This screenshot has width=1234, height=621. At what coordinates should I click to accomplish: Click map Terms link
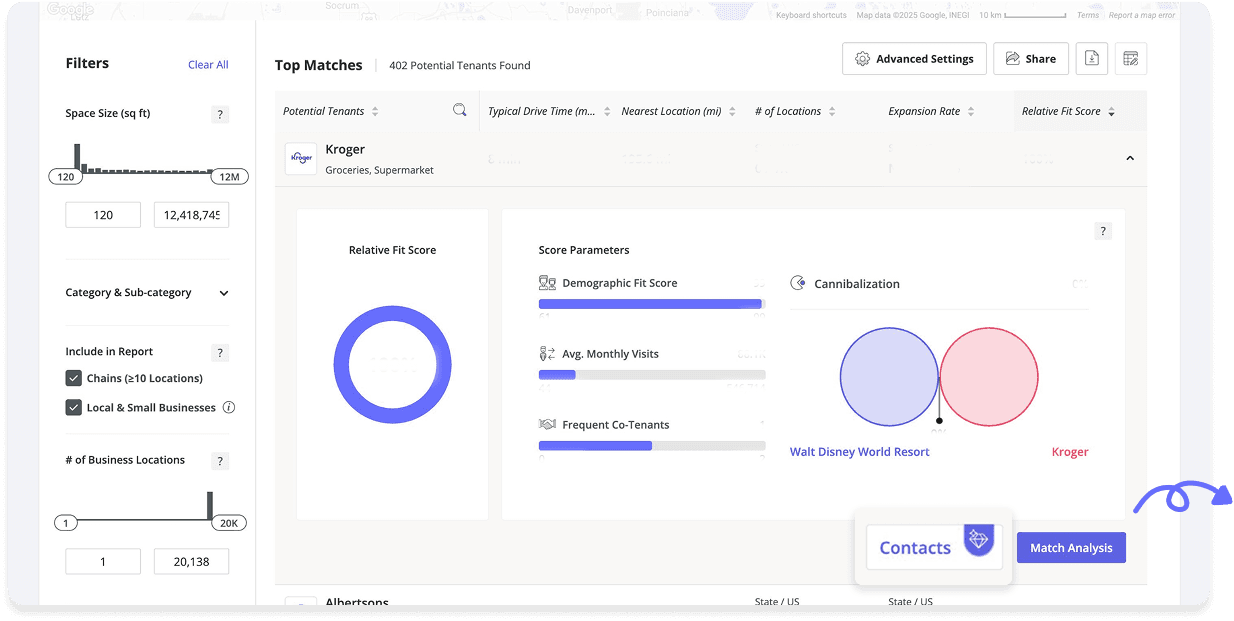click(1088, 15)
